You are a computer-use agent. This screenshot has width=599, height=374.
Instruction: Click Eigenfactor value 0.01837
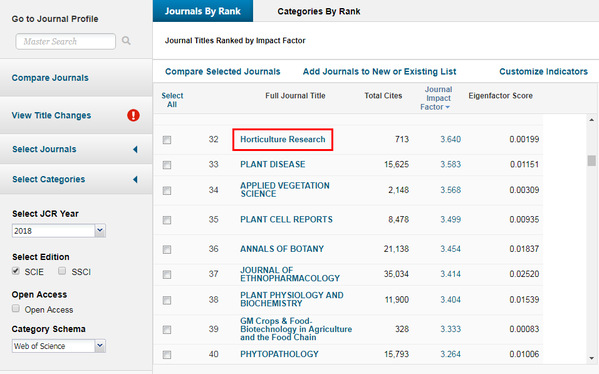pos(524,249)
